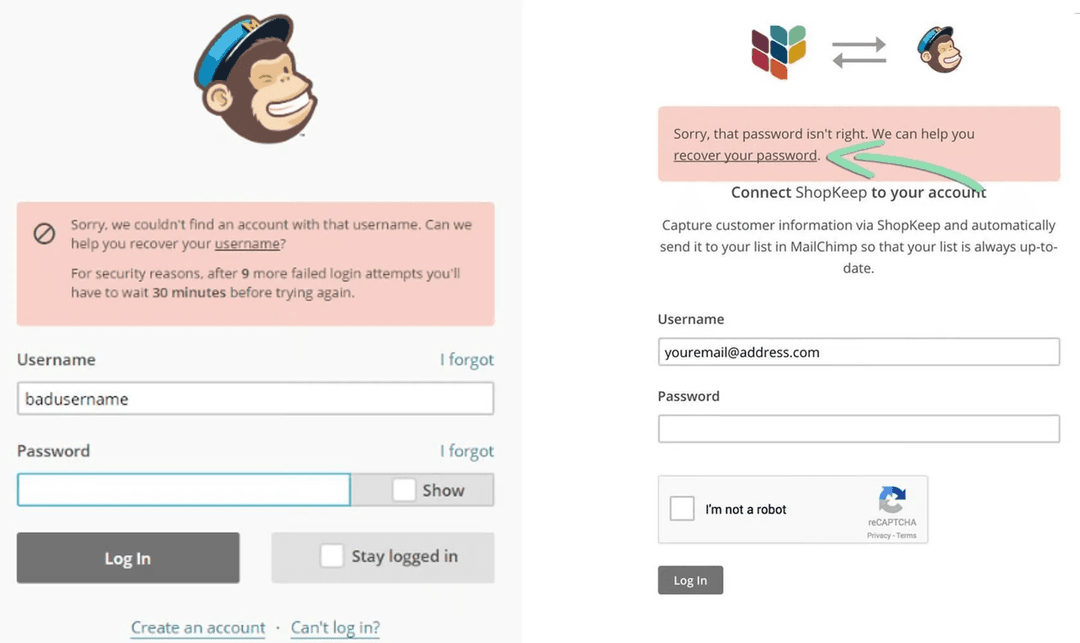Click the ShopKeep colorful leaf logo
Image resolution: width=1080 pixels, height=643 pixels.
(x=778, y=51)
